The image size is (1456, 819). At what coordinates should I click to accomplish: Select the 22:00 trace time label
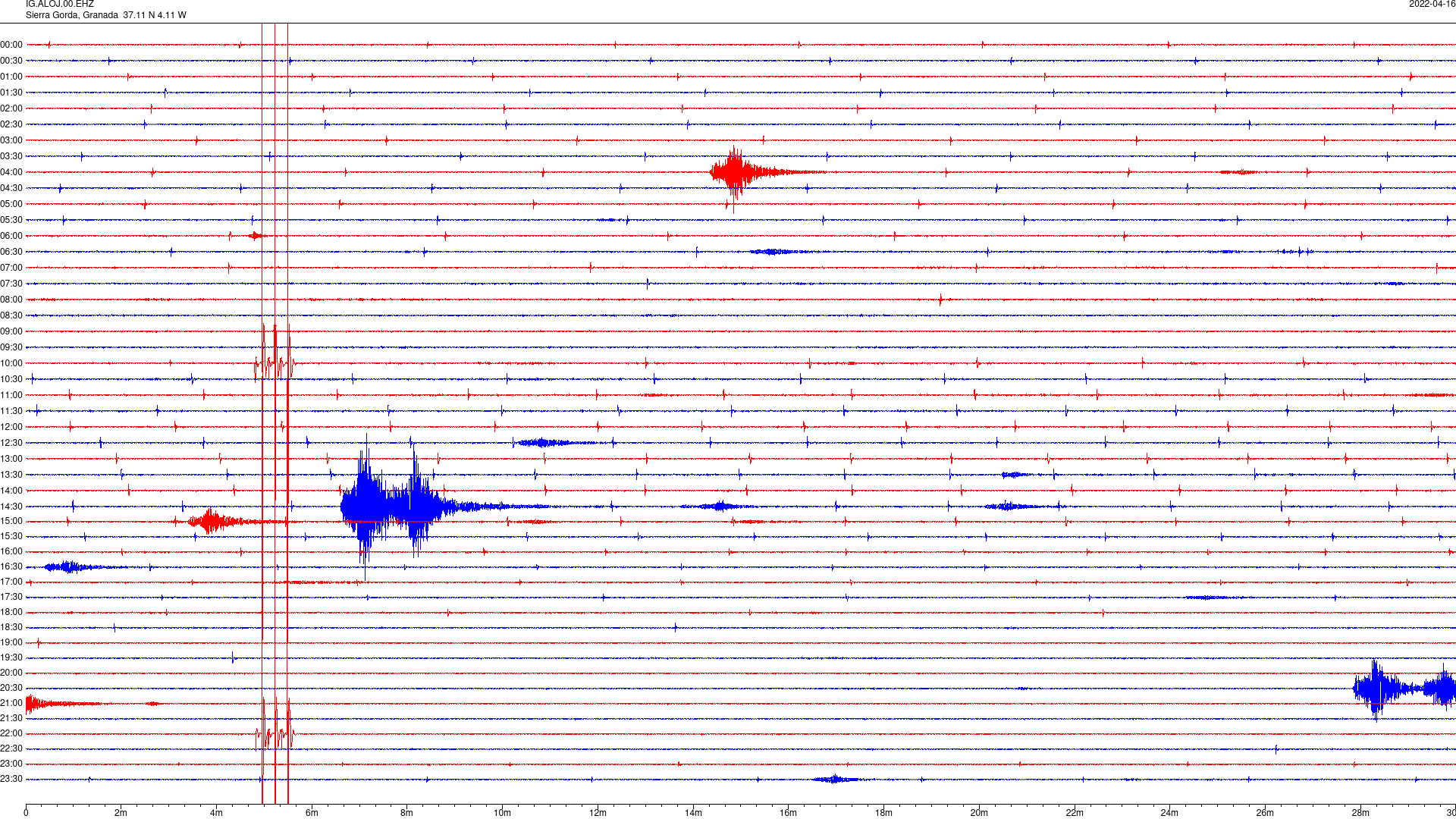coord(11,733)
